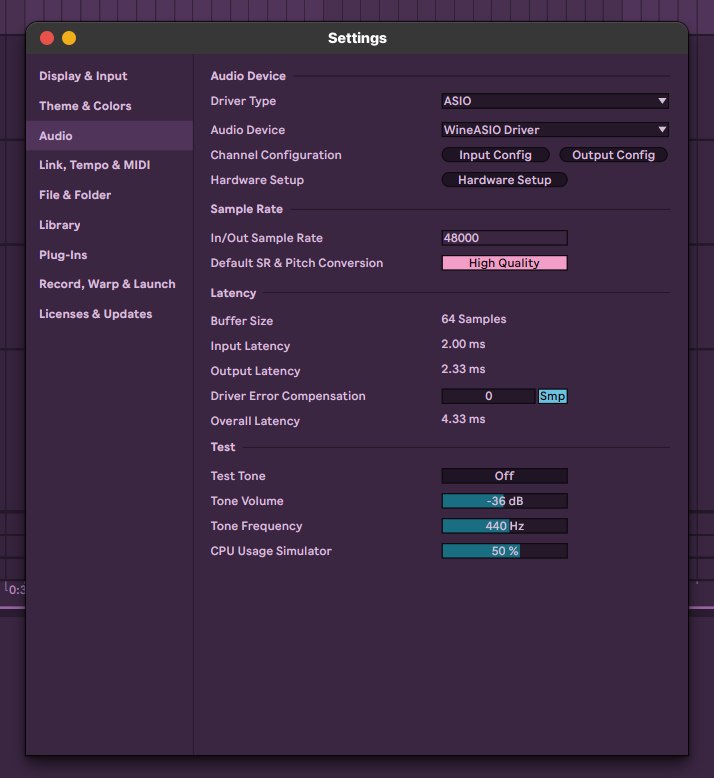Click the 64 Samples buffer size value

(x=473, y=319)
